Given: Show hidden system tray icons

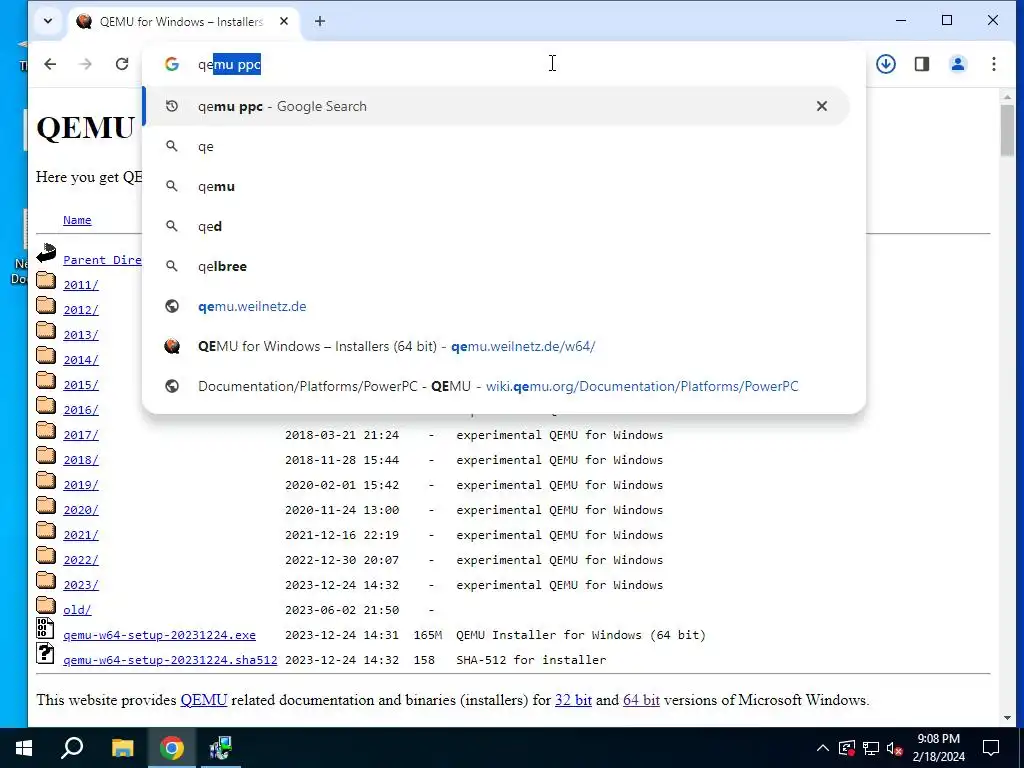Looking at the screenshot, I should tap(823, 748).
